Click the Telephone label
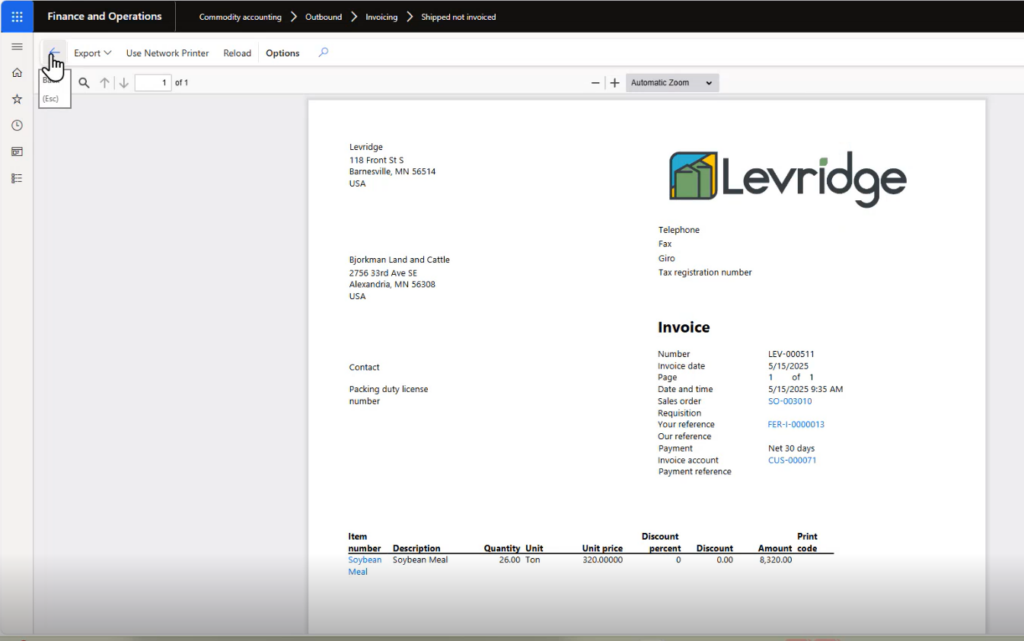Screen dimensions: 1024x641 click(x=679, y=230)
